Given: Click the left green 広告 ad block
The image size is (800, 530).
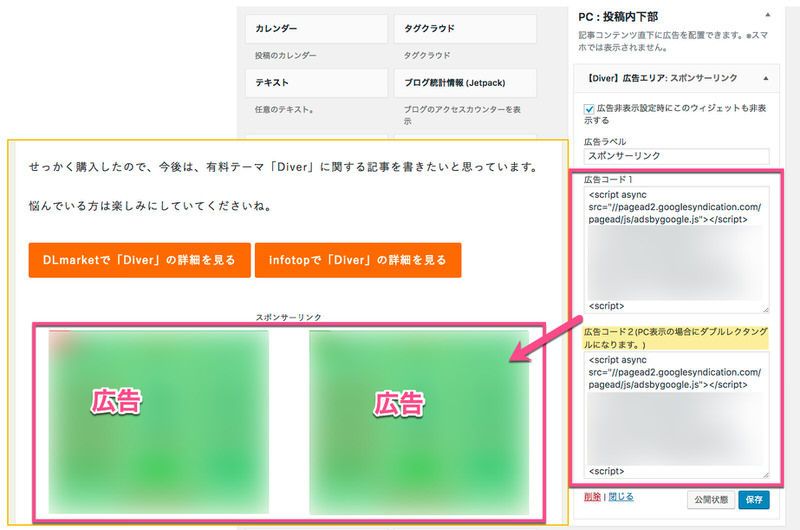Looking at the screenshot, I should point(158,421).
